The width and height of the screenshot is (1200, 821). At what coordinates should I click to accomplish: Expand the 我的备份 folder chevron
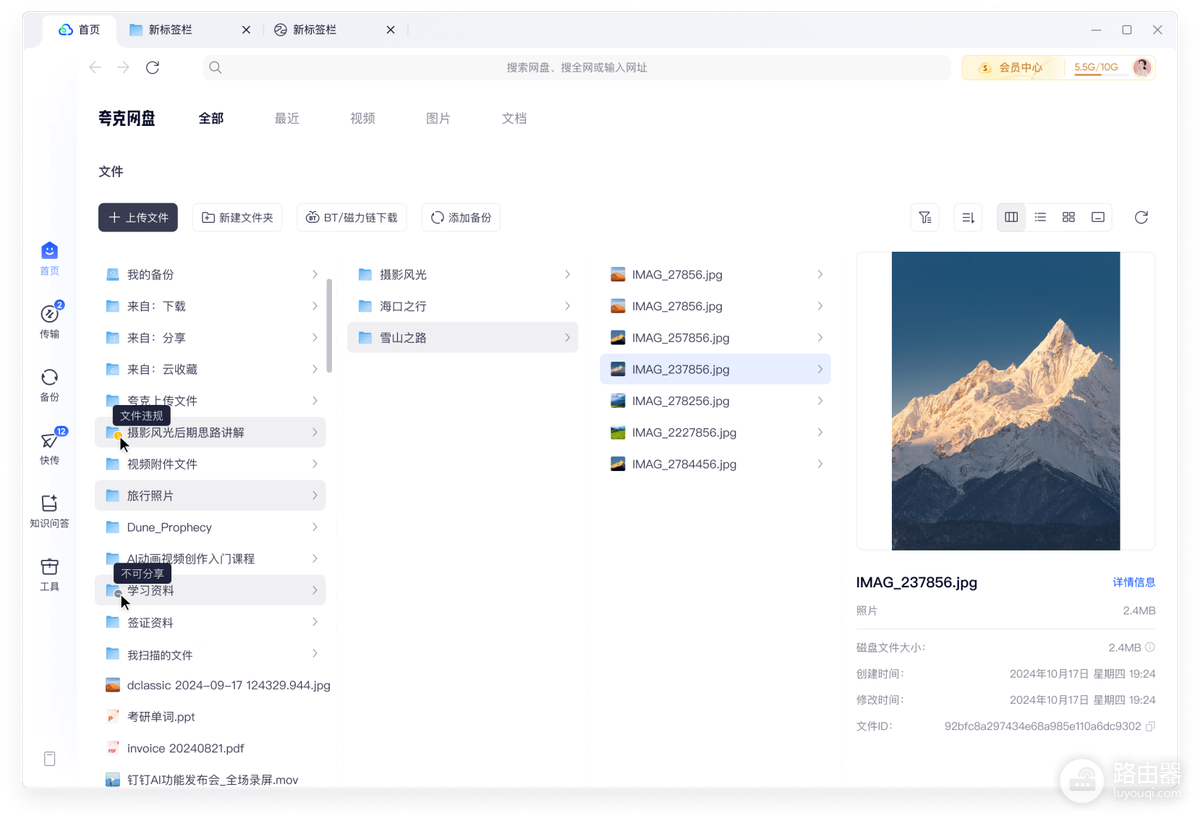click(x=314, y=274)
